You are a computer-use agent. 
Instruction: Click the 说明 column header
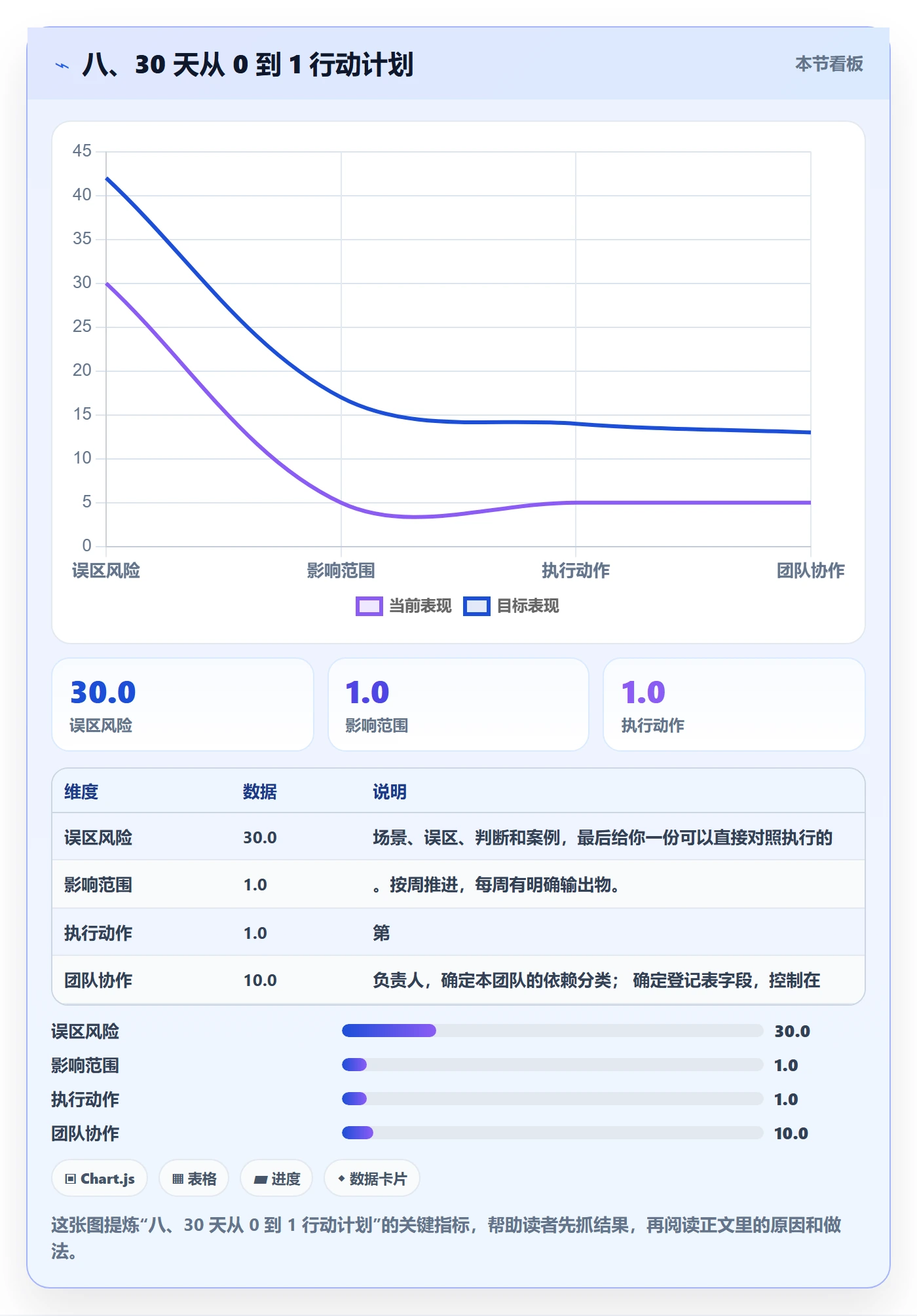390,792
